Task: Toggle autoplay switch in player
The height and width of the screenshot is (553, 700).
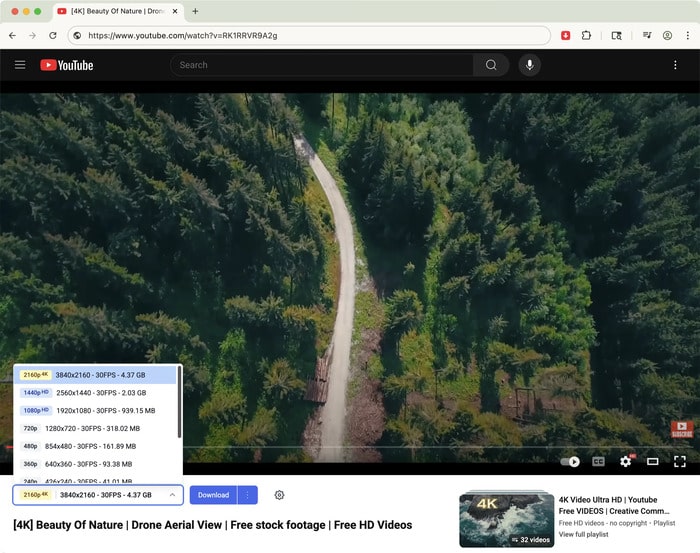Action: click(x=570, y=462)
